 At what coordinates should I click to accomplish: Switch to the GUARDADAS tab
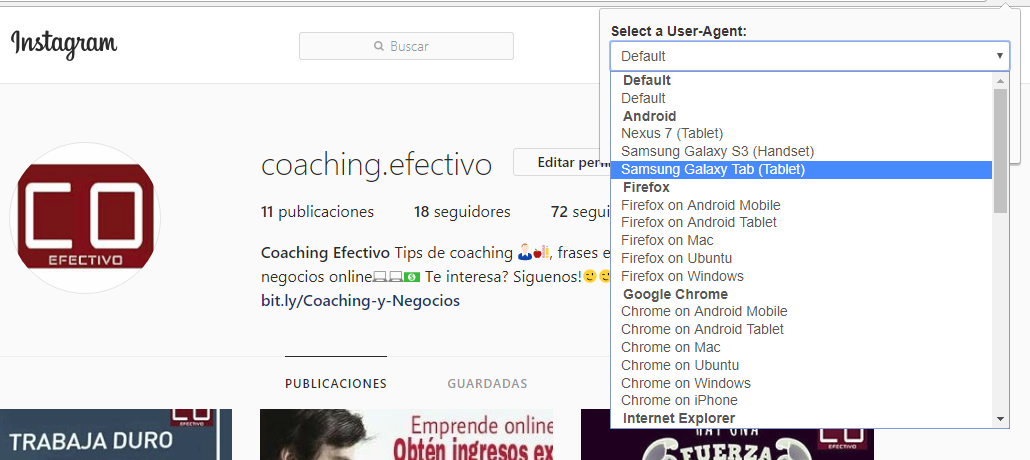click(487, 383)
